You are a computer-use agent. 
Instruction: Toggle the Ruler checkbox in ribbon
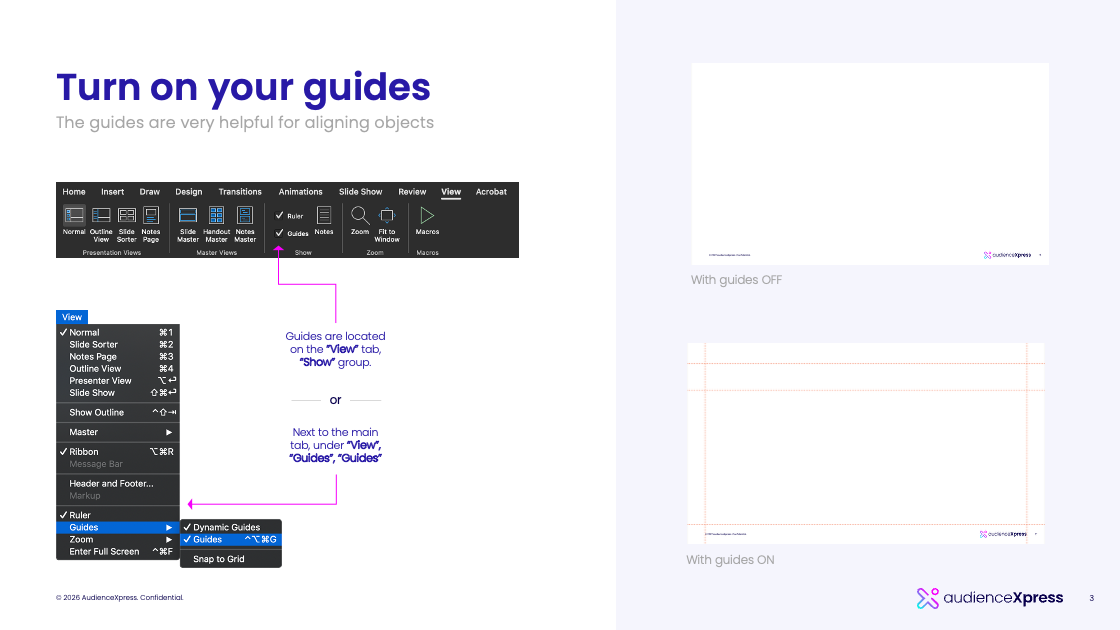[279, 215]
